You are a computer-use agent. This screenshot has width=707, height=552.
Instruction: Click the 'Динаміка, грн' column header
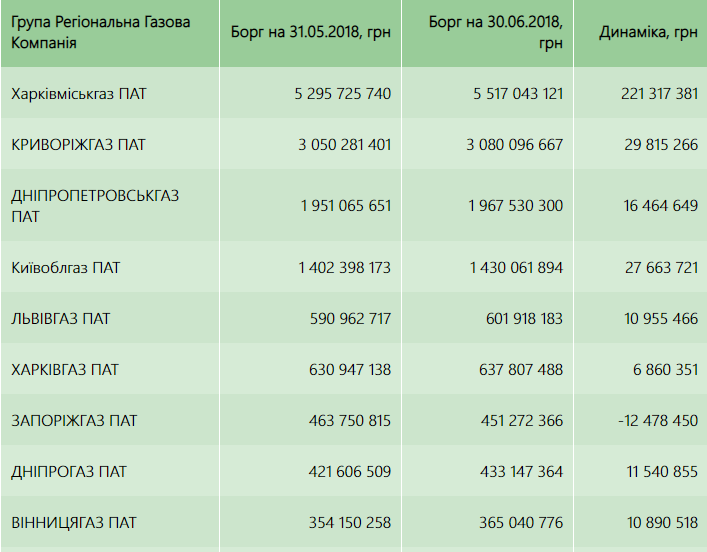pyautogui.click(x=648, y=34)
